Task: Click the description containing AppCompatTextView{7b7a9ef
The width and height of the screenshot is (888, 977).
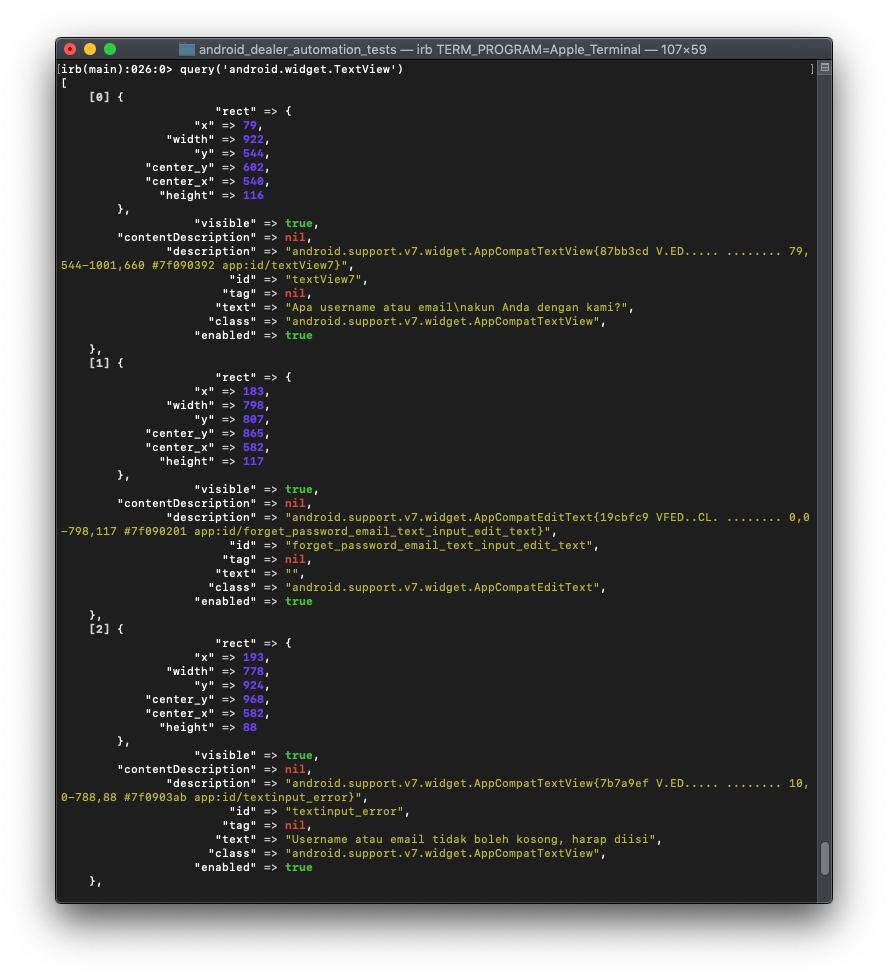Action: click(x=547, y=783)
